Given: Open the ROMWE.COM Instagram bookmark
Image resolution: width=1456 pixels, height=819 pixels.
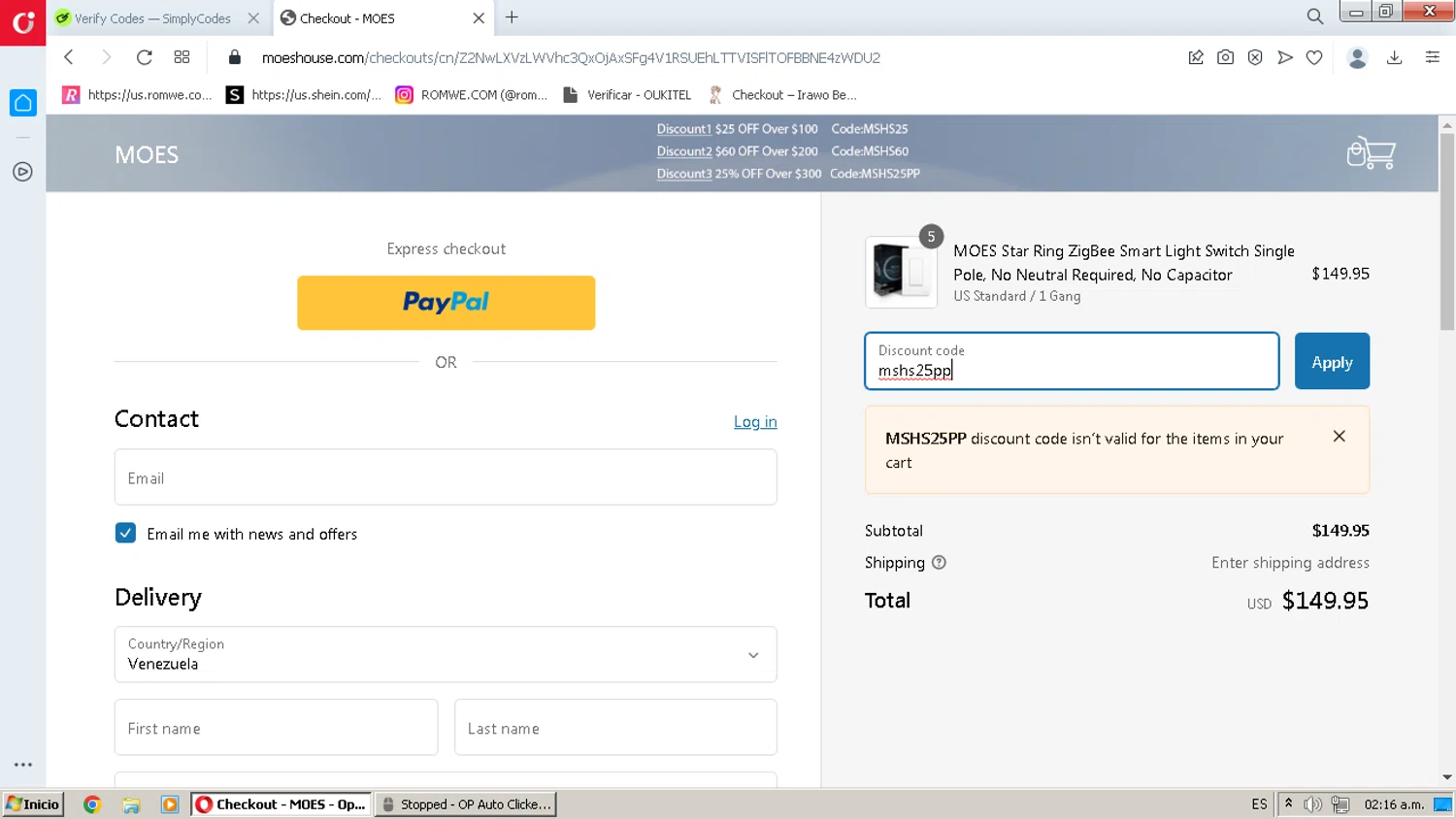Looking at the screenshot, I should coord(472,94).
